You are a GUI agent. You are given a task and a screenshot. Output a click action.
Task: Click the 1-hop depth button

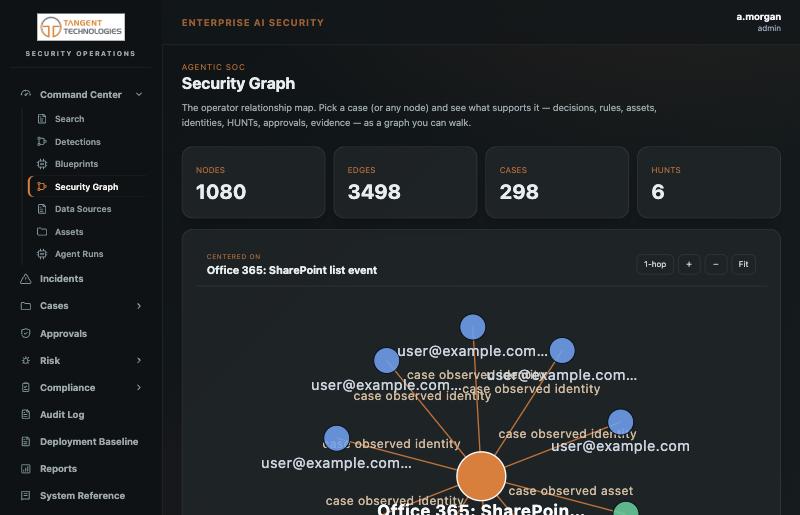coord(655,264)
